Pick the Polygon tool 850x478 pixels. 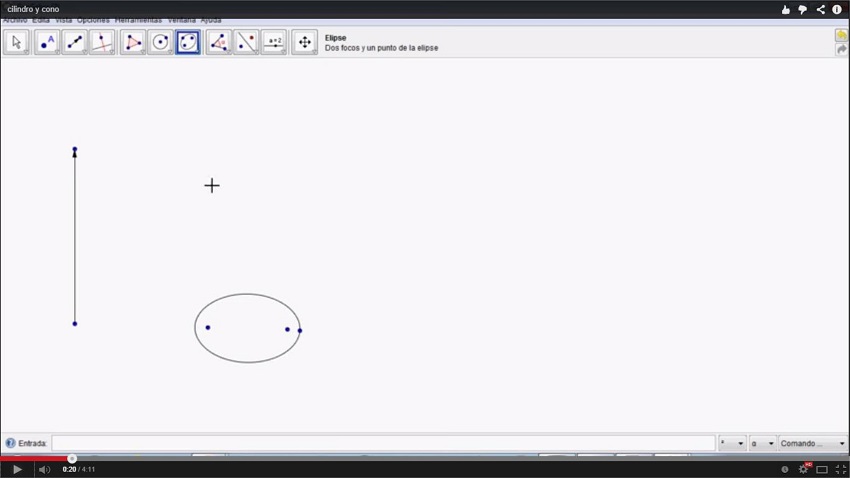pos(133,42)
